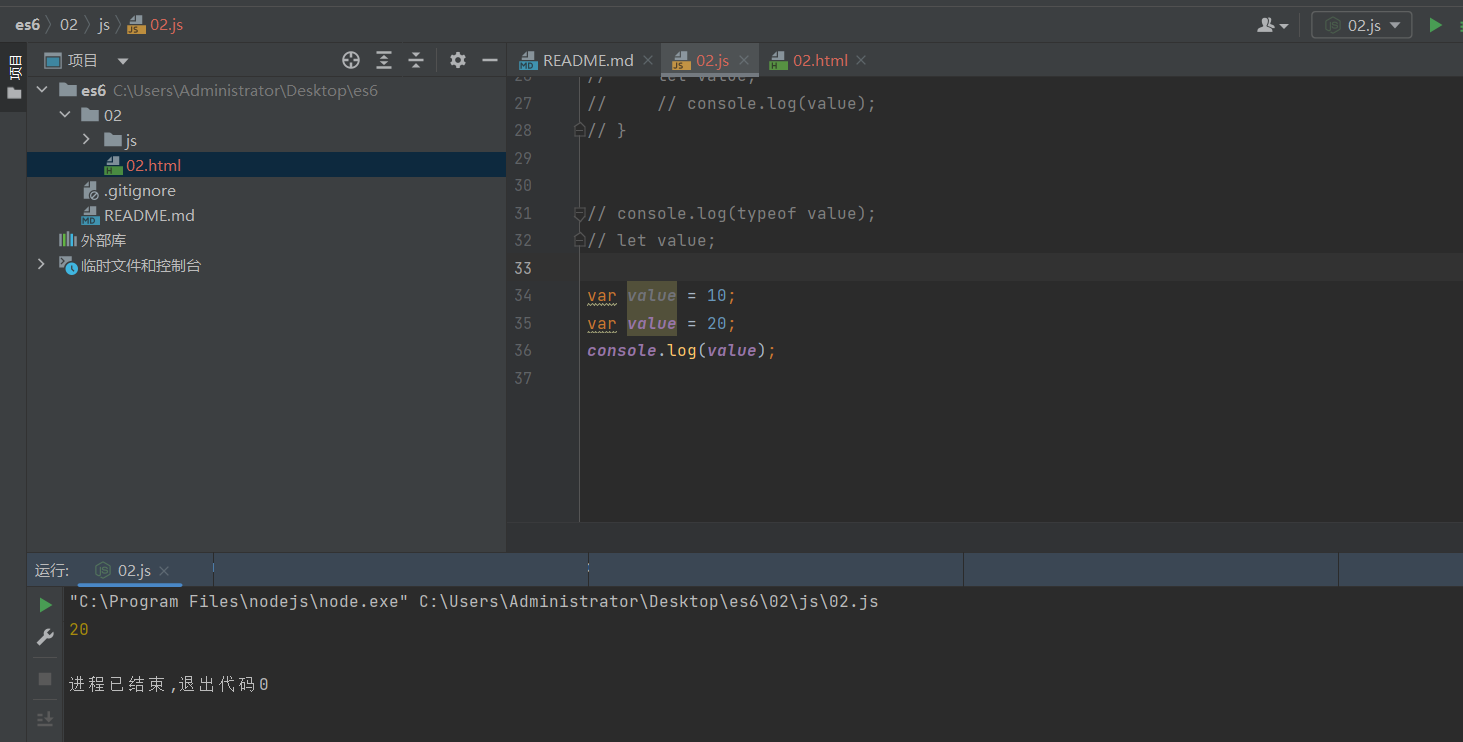Click the node.exe command line in console
Image resolution: width=1463 pixels, height=742 pixels.
[x=474, y=602]
